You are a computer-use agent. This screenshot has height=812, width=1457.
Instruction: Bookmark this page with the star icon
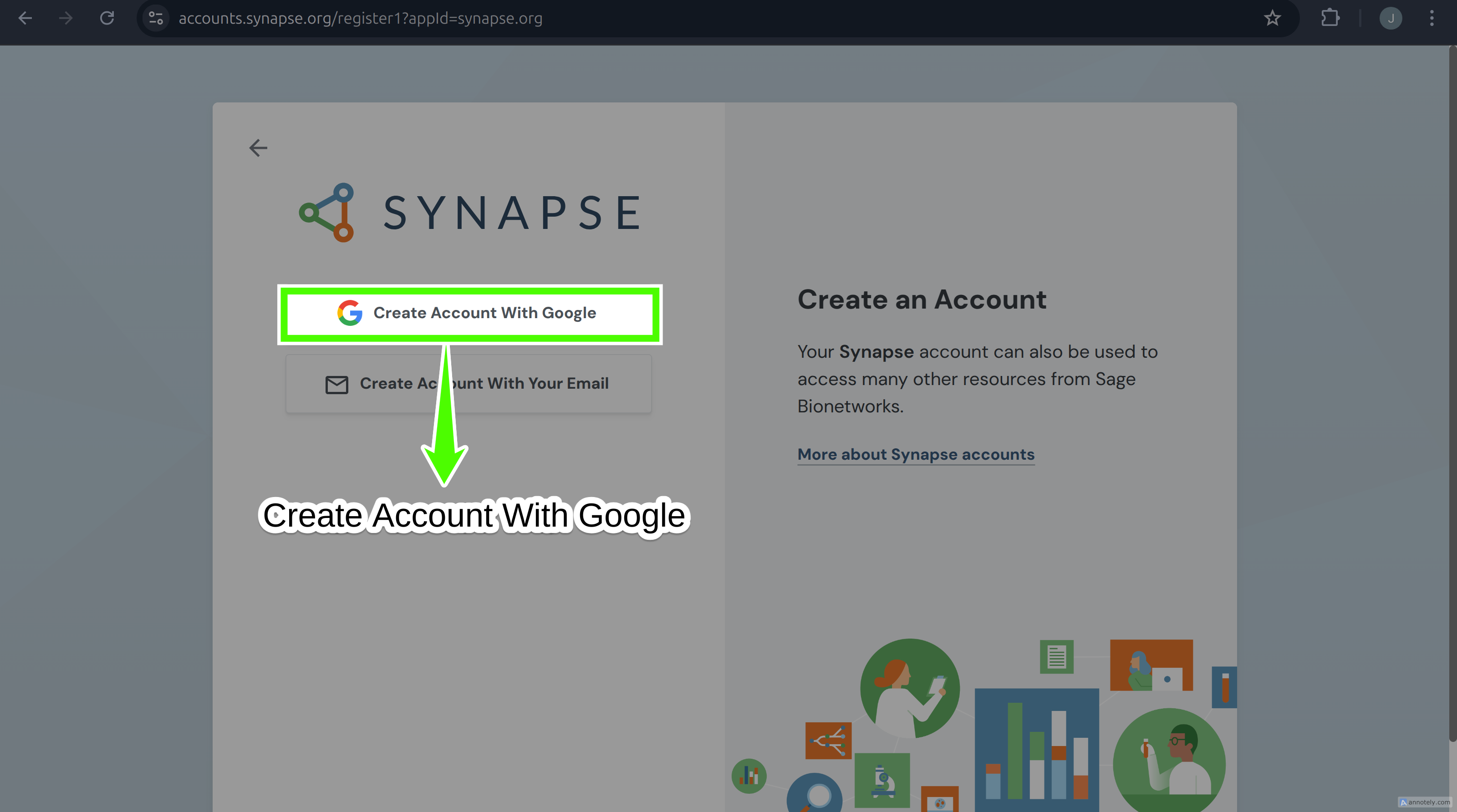[1273, 18]
